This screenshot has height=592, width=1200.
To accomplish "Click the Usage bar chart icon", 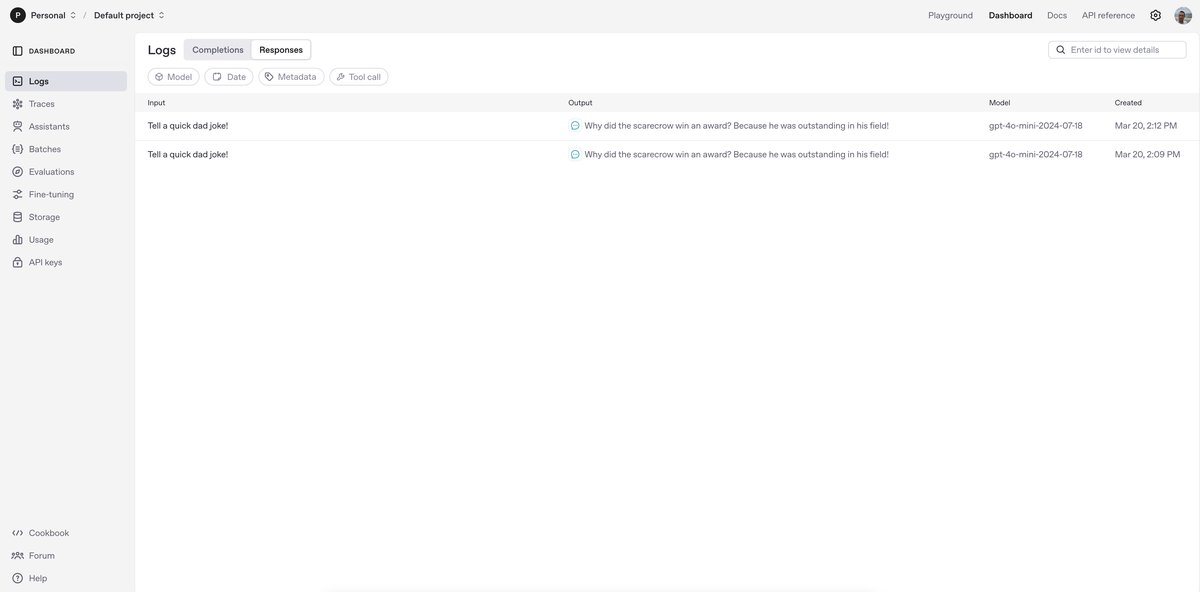I will click(x=18, y=240).
